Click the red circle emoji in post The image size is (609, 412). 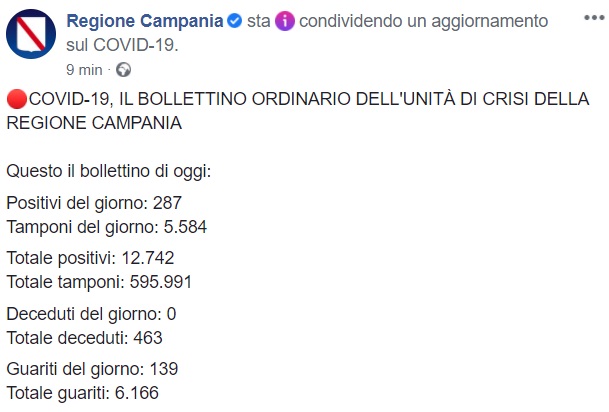[17, 99]
